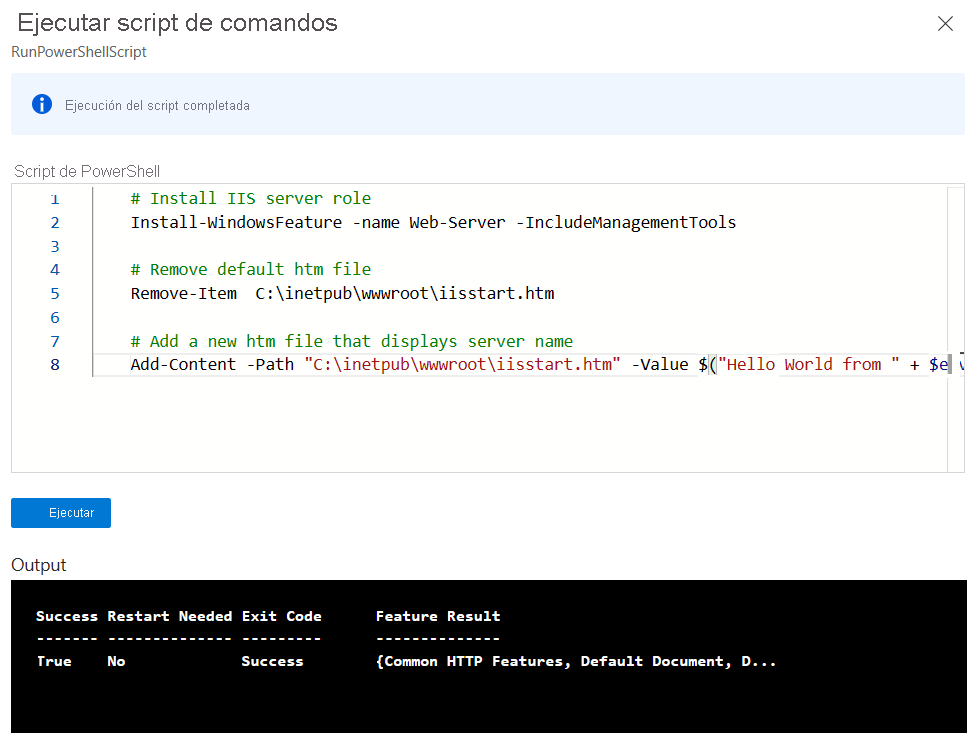Click the Remove-Item iisstart.htm line

tap(342, 293)
